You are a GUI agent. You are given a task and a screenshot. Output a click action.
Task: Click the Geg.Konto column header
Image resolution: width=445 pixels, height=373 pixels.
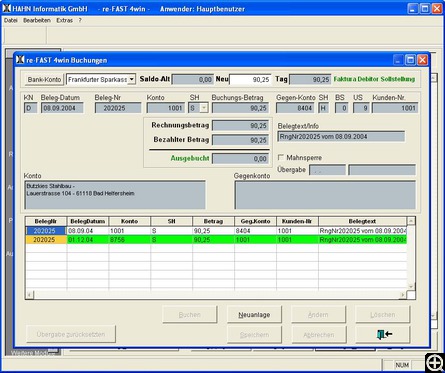click(x=255, y=221)
